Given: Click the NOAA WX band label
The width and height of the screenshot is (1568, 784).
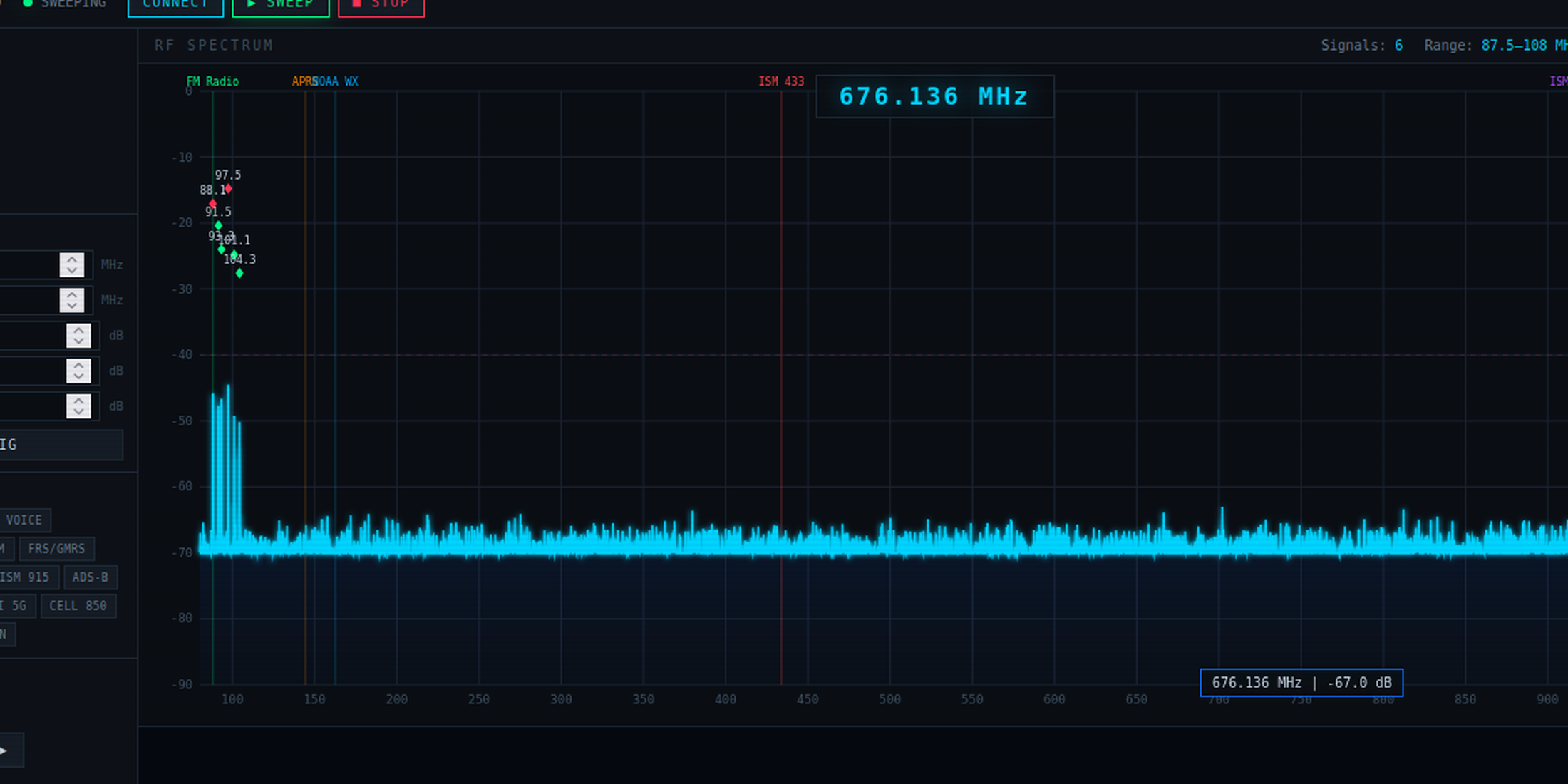Looking at the screenshot, I should click(x=336, y=81).
